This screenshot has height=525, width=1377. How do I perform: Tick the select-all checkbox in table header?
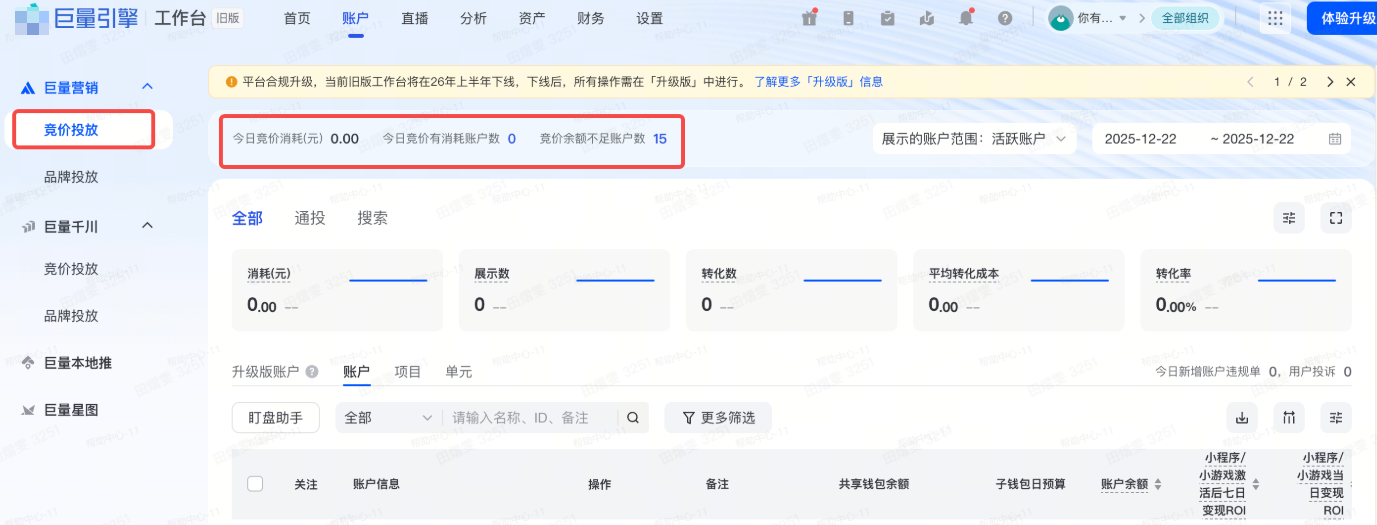[255, 484]
